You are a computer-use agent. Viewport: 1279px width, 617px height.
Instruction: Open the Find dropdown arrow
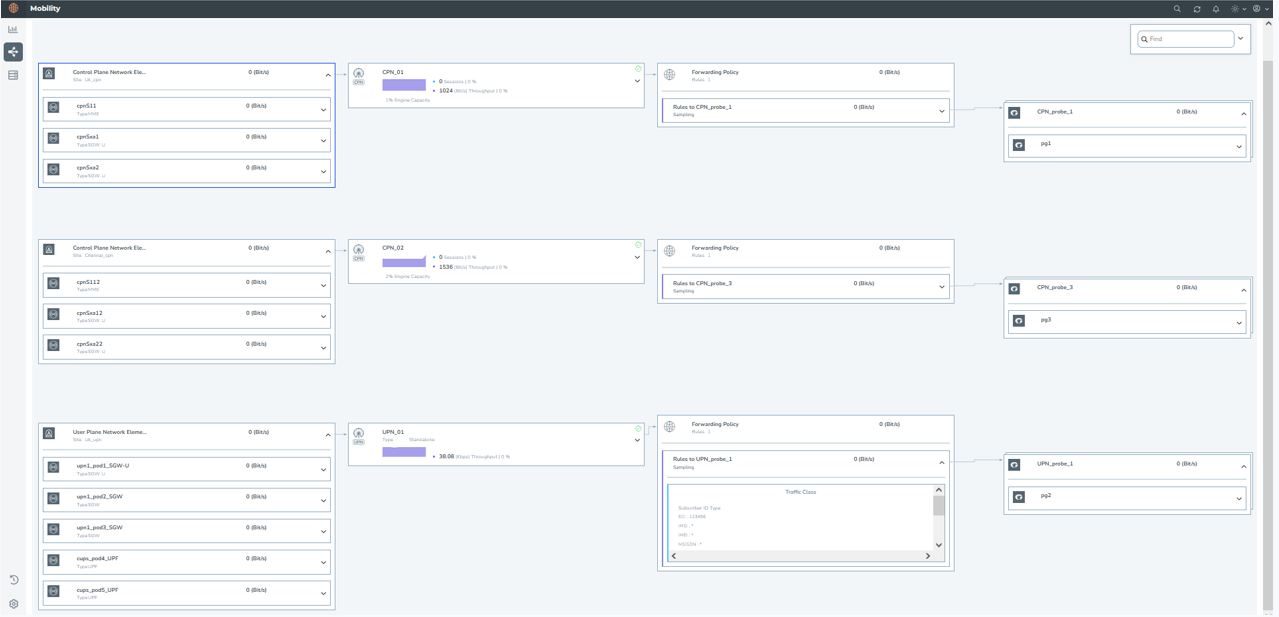tap(1241, 39)
